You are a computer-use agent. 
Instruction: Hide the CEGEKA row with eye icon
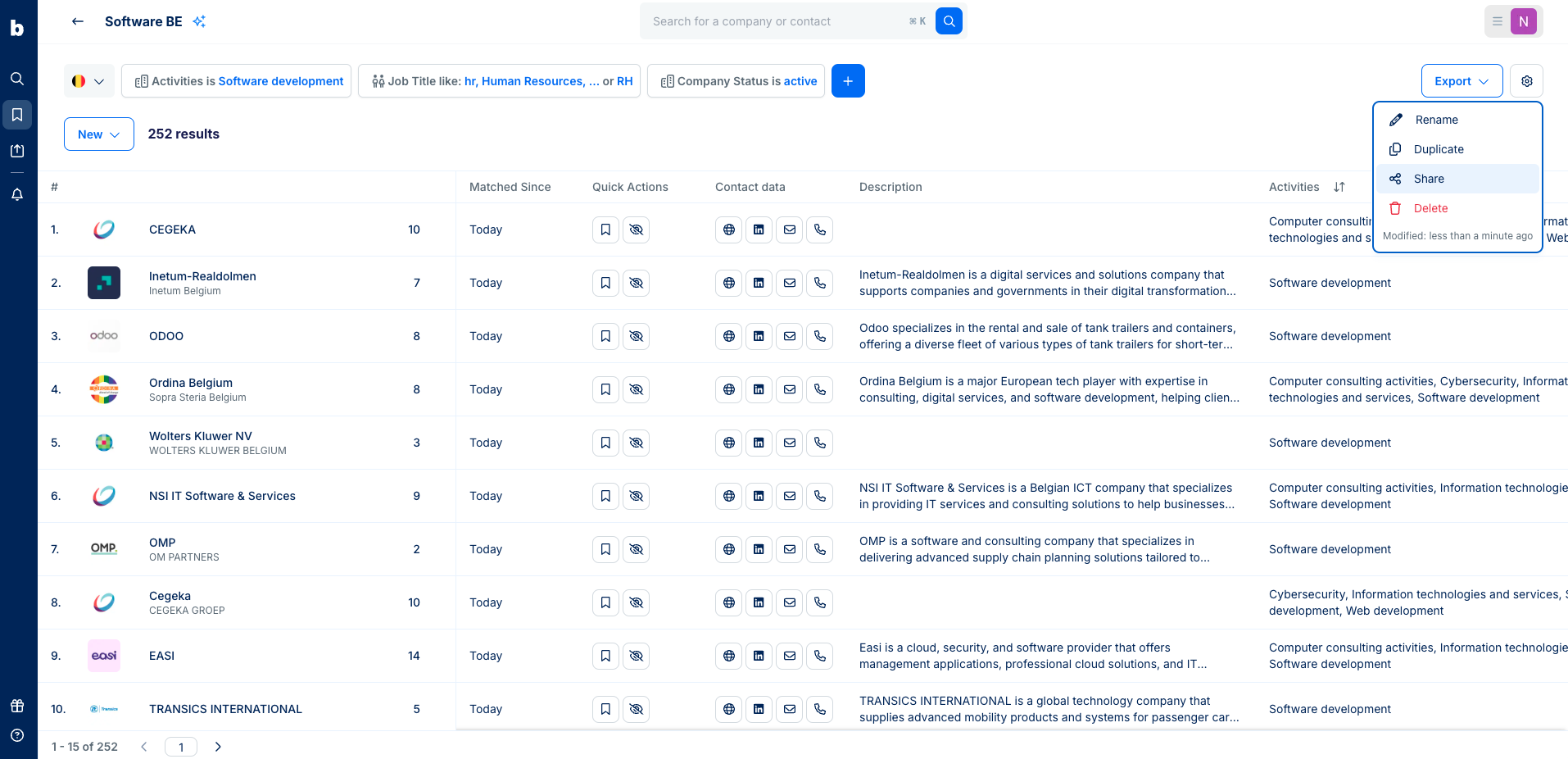[x=637, y=230]
